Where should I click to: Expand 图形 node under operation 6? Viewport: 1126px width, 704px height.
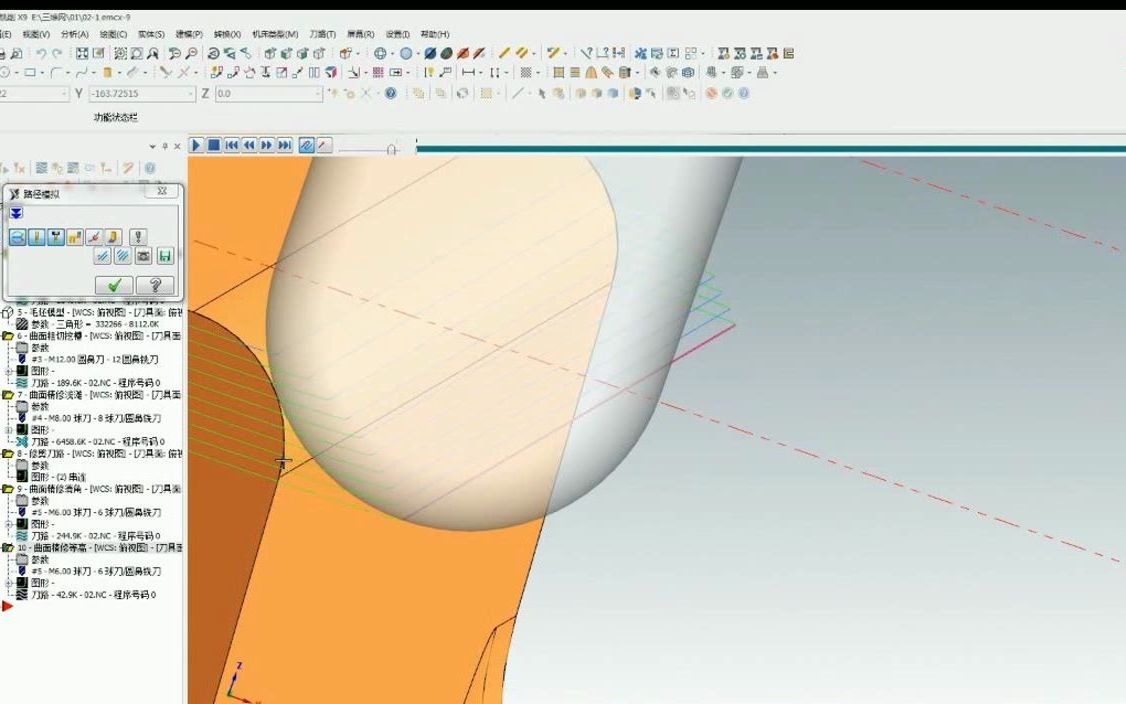coord(9,371)
